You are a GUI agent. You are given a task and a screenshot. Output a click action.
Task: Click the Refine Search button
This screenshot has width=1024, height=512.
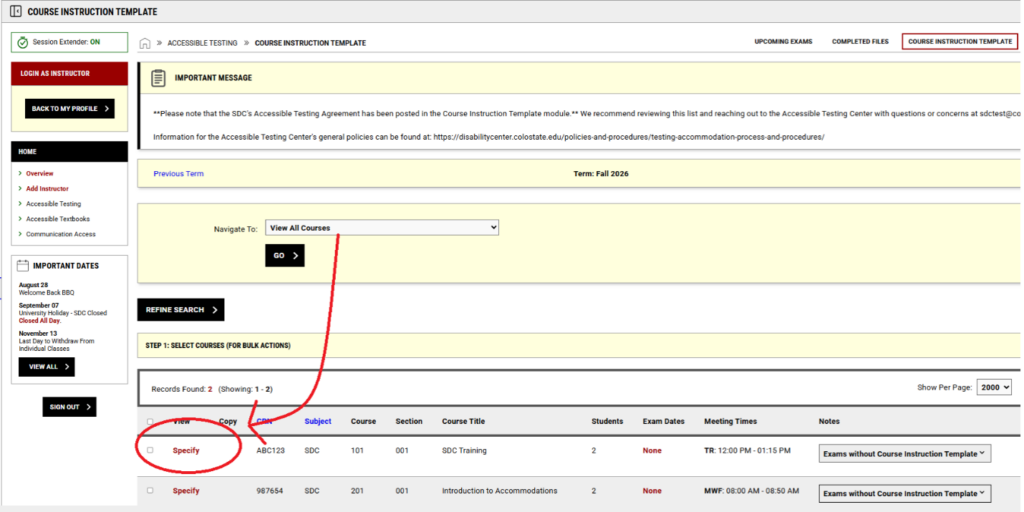click(x=181, y=310)
